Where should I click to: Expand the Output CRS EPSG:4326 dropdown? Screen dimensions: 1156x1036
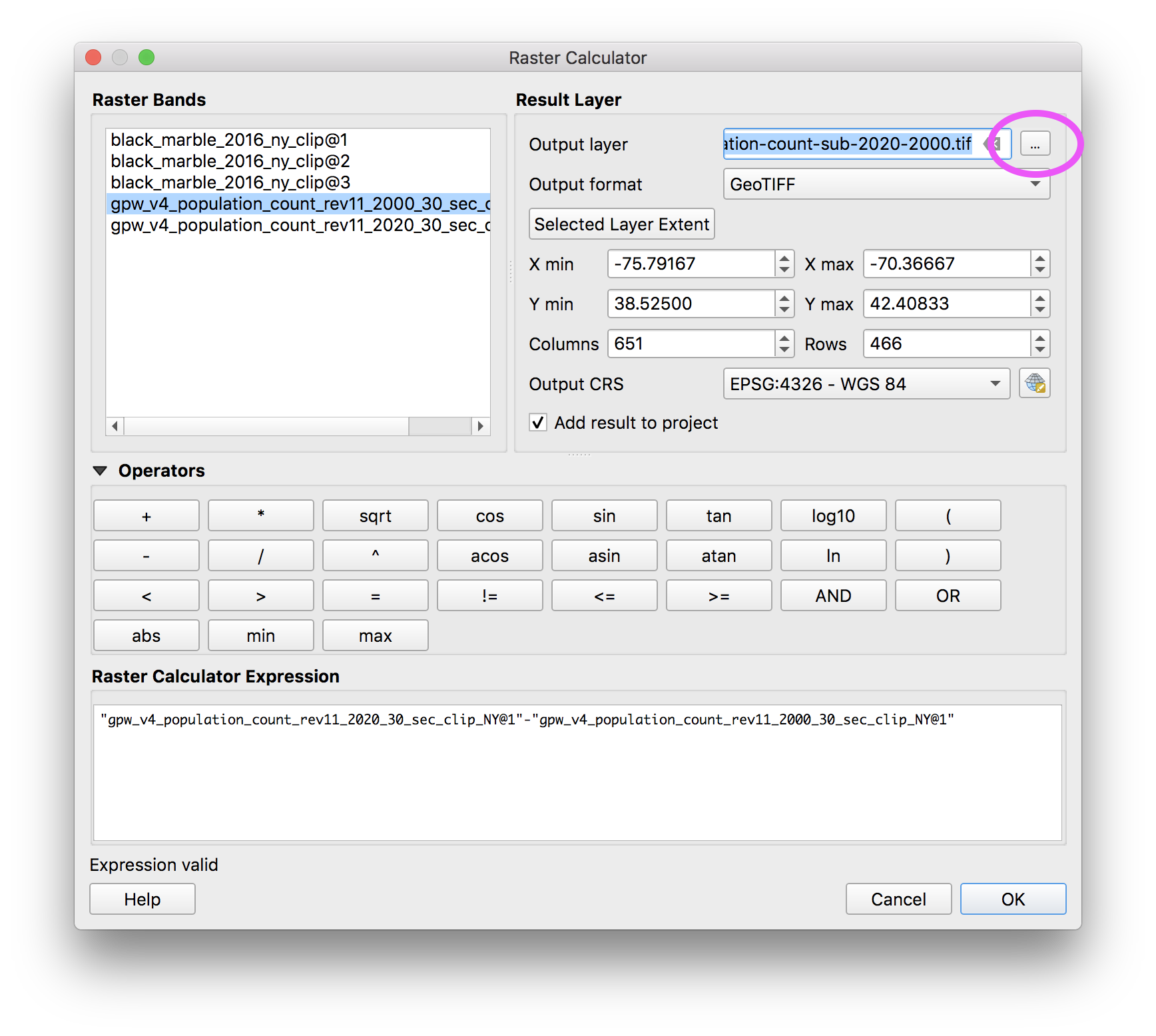pos(866,384)
